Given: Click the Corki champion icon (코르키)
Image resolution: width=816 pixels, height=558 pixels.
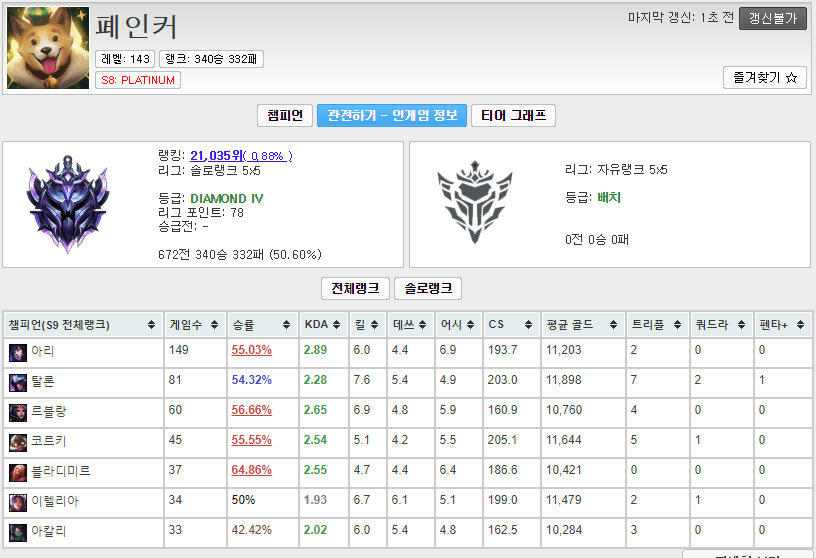Looking at the screenshot, I should coord(18,442).
